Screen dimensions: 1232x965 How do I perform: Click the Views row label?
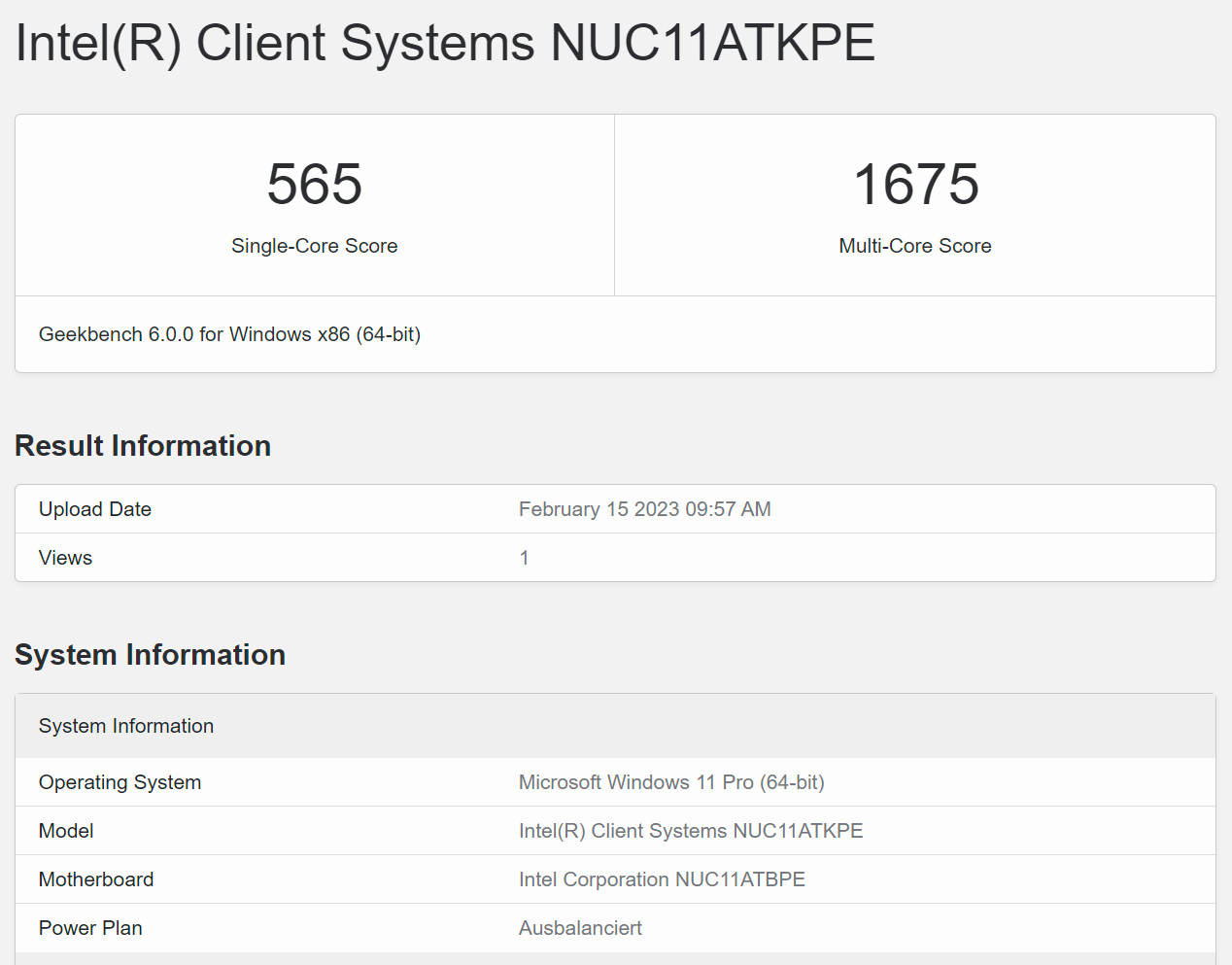pyautogui.click(x=65, y=558)
